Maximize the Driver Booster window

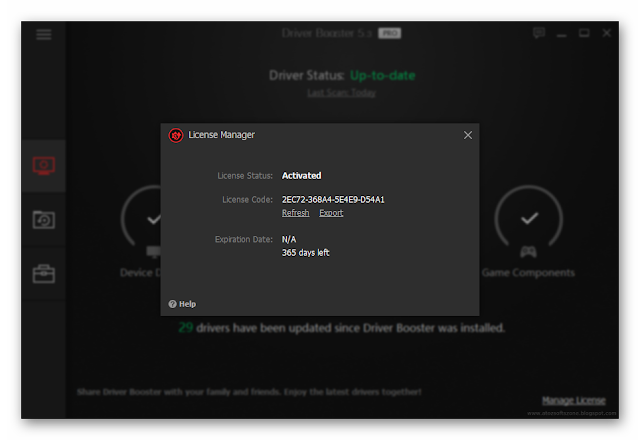point(584,33)
